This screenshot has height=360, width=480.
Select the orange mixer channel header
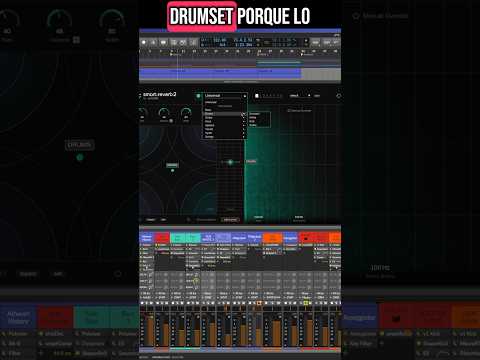coord(272,238)
